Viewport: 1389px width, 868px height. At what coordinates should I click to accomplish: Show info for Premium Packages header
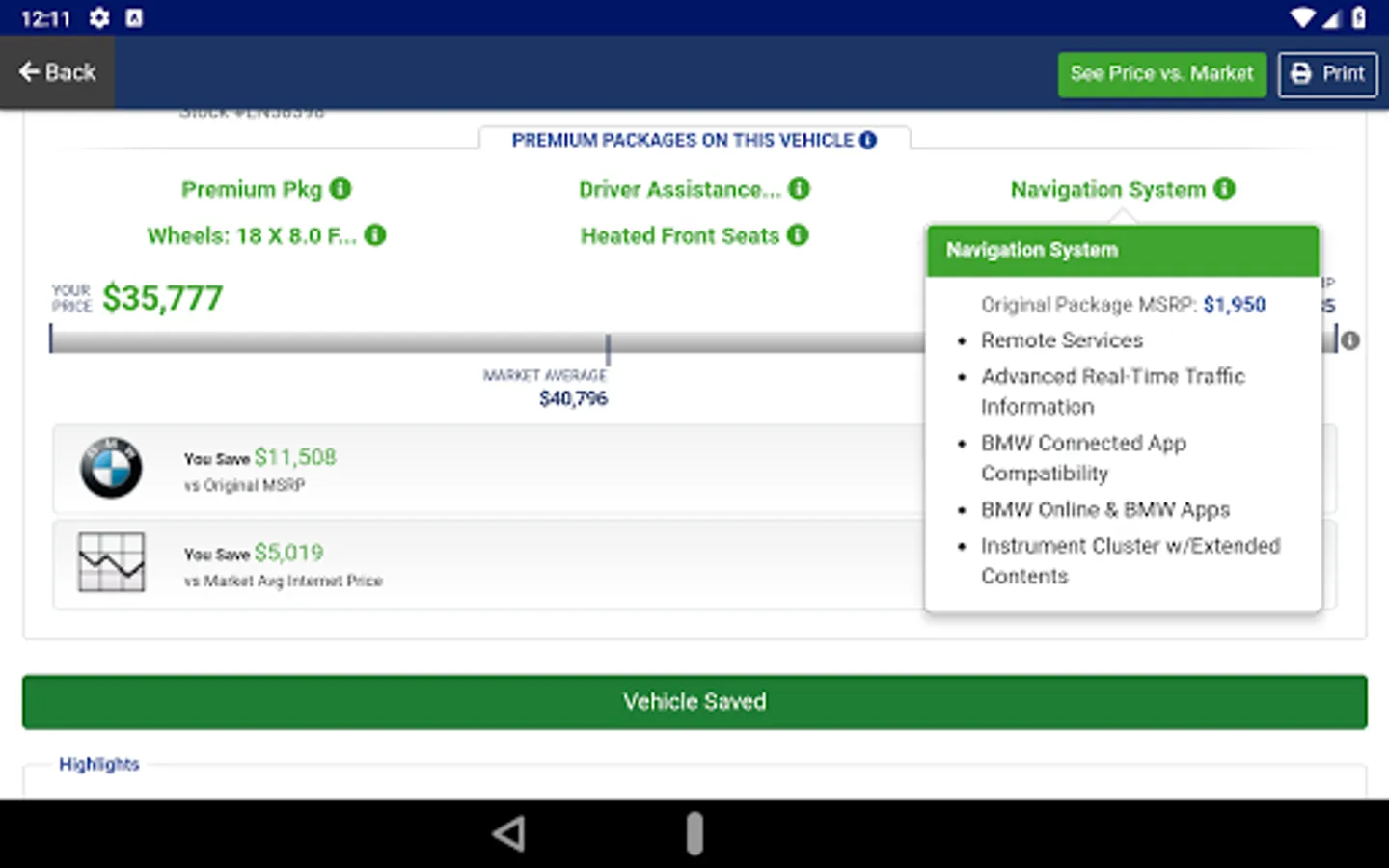(868, 140)
